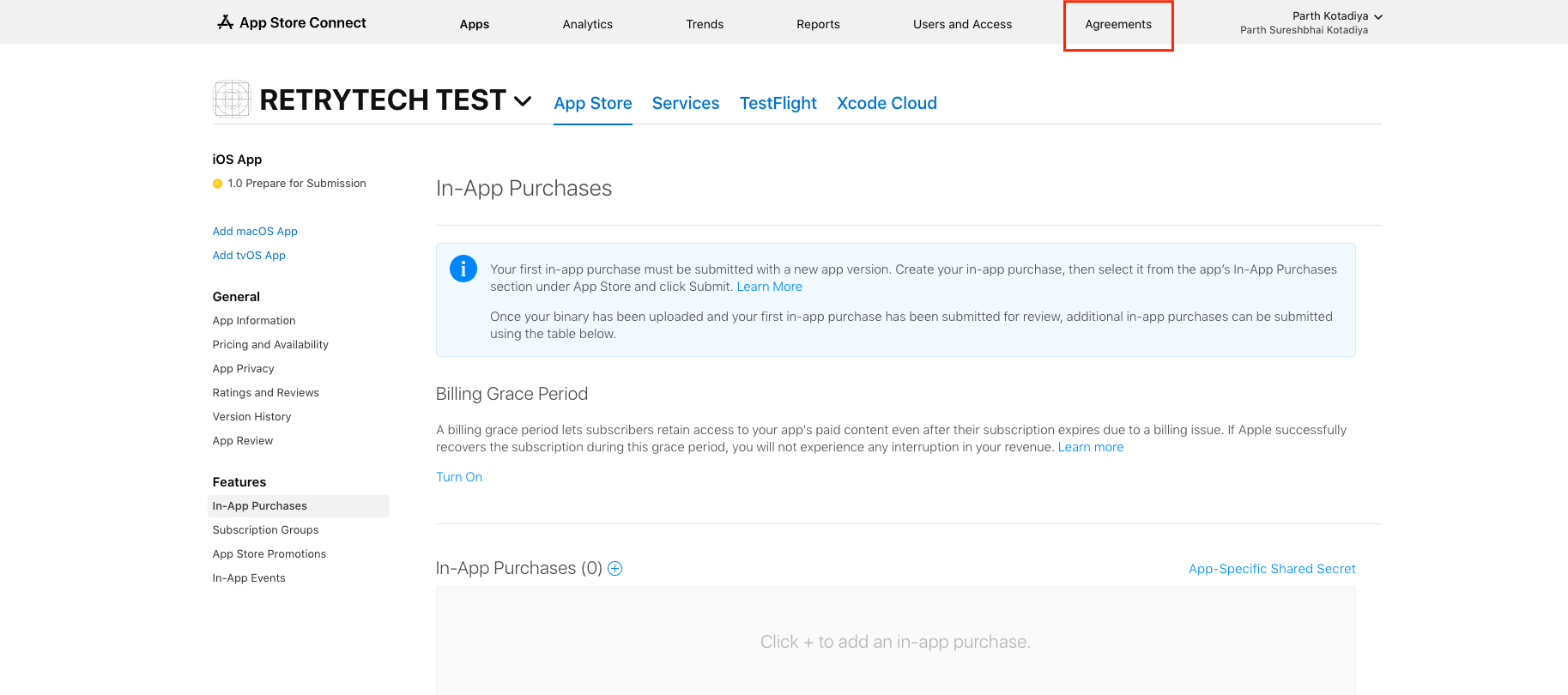The width and height of the screenshot is (1568, 695).
Task: Expand the RETRYTECH TEST app switcher chevron
Action: pyautogui.click(x=523, y=101)
